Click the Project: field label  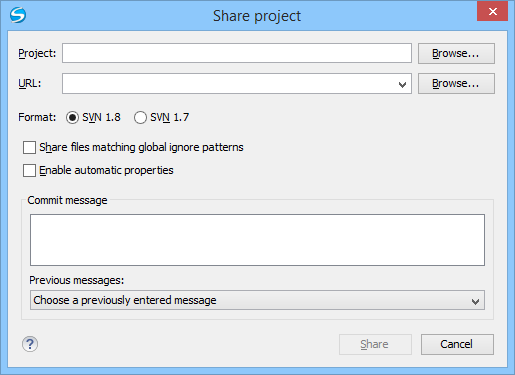click(37, 53)
